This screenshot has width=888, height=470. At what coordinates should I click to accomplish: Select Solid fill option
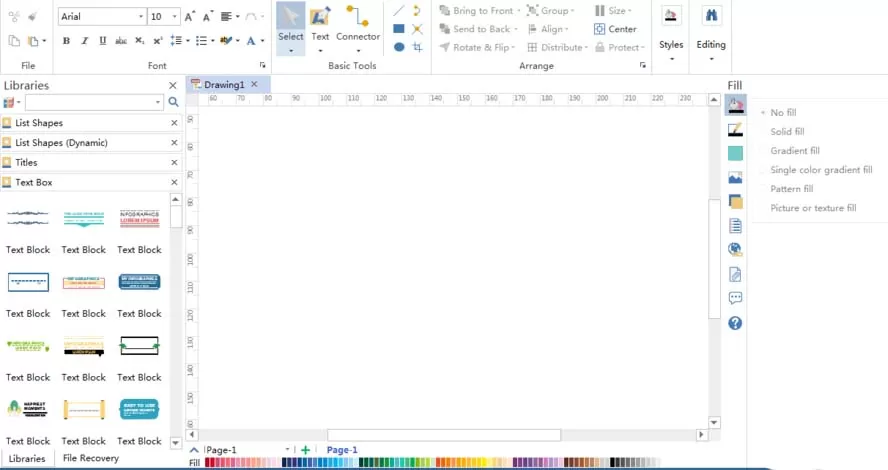click(x=787, y=131)
